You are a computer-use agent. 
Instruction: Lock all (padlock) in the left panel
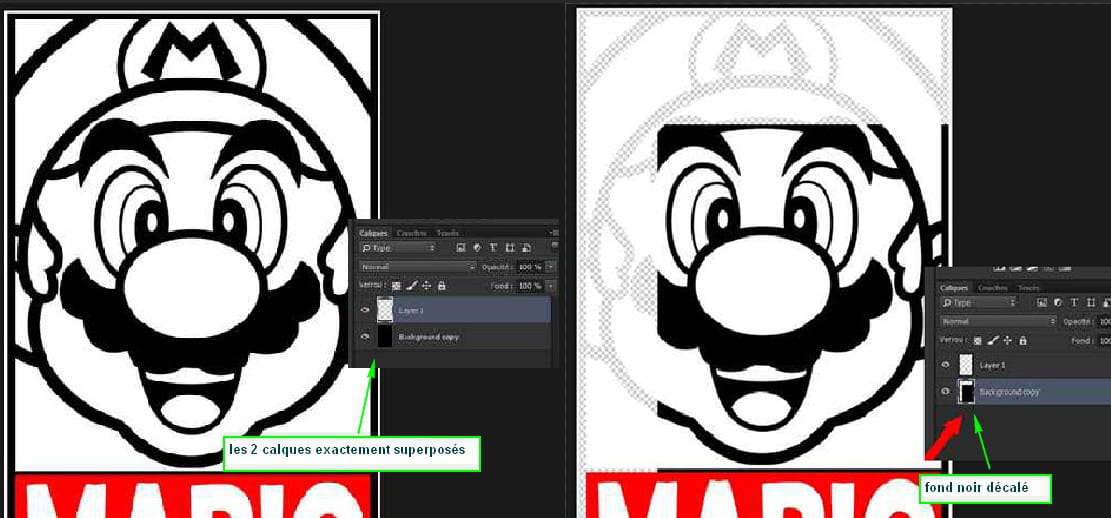point(441,285)
